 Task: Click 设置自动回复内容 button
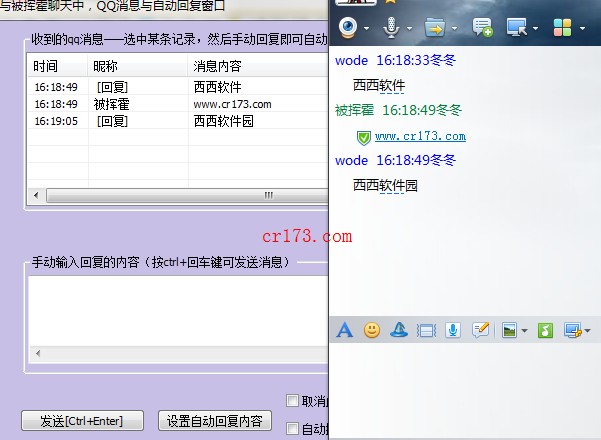coord(215,421)
